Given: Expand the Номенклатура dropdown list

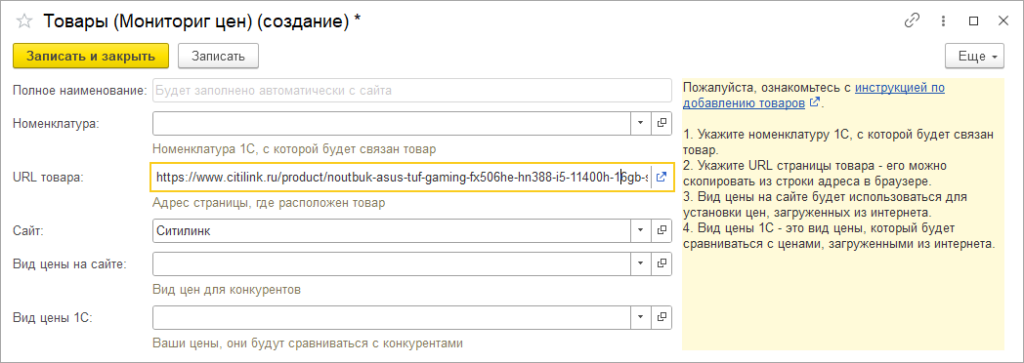Looking at the screenshot, I should (x=641, y=122).
